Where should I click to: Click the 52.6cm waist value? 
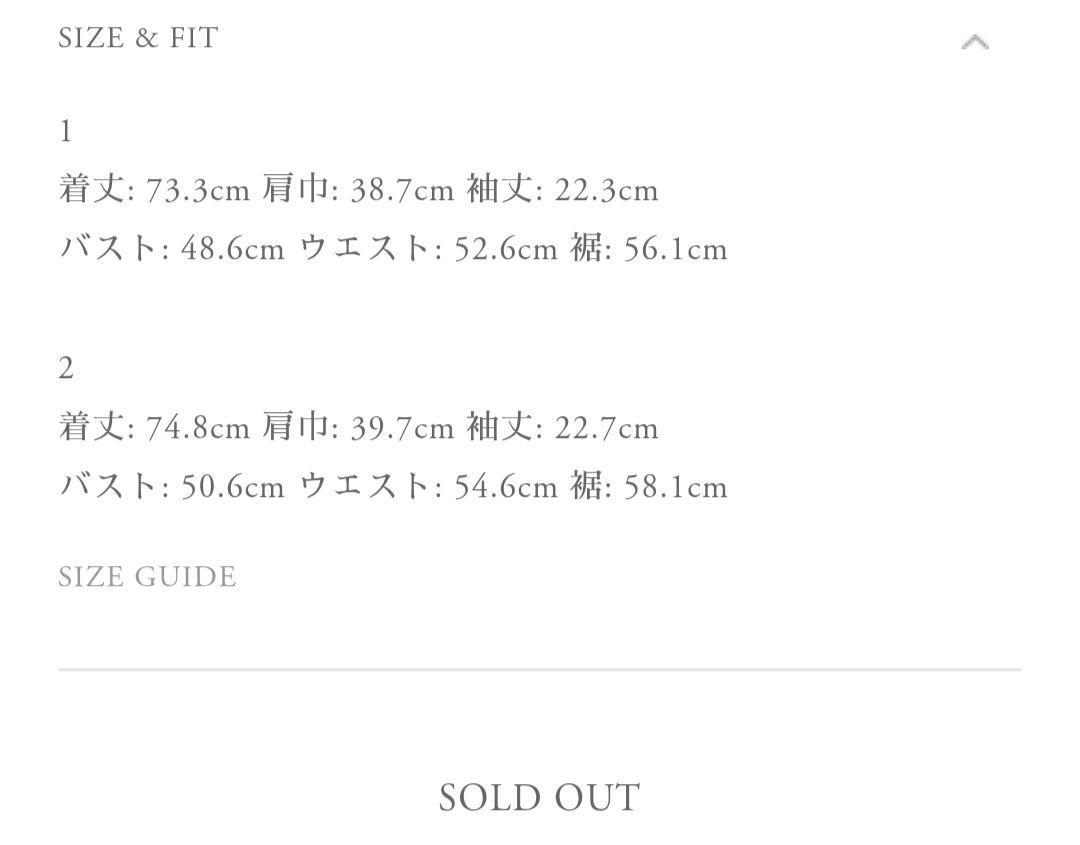(506, 249)
